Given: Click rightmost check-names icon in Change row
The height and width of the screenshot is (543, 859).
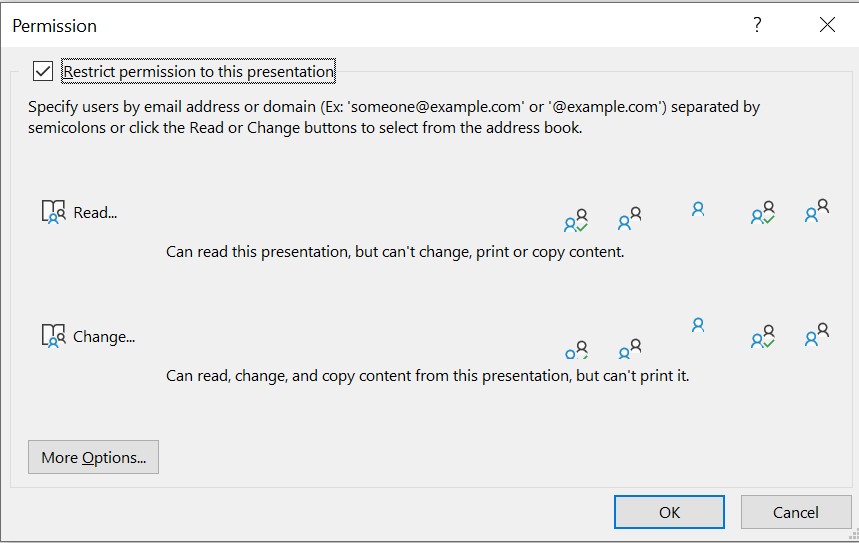Looking at the screenshot, I should click(763, 336).
